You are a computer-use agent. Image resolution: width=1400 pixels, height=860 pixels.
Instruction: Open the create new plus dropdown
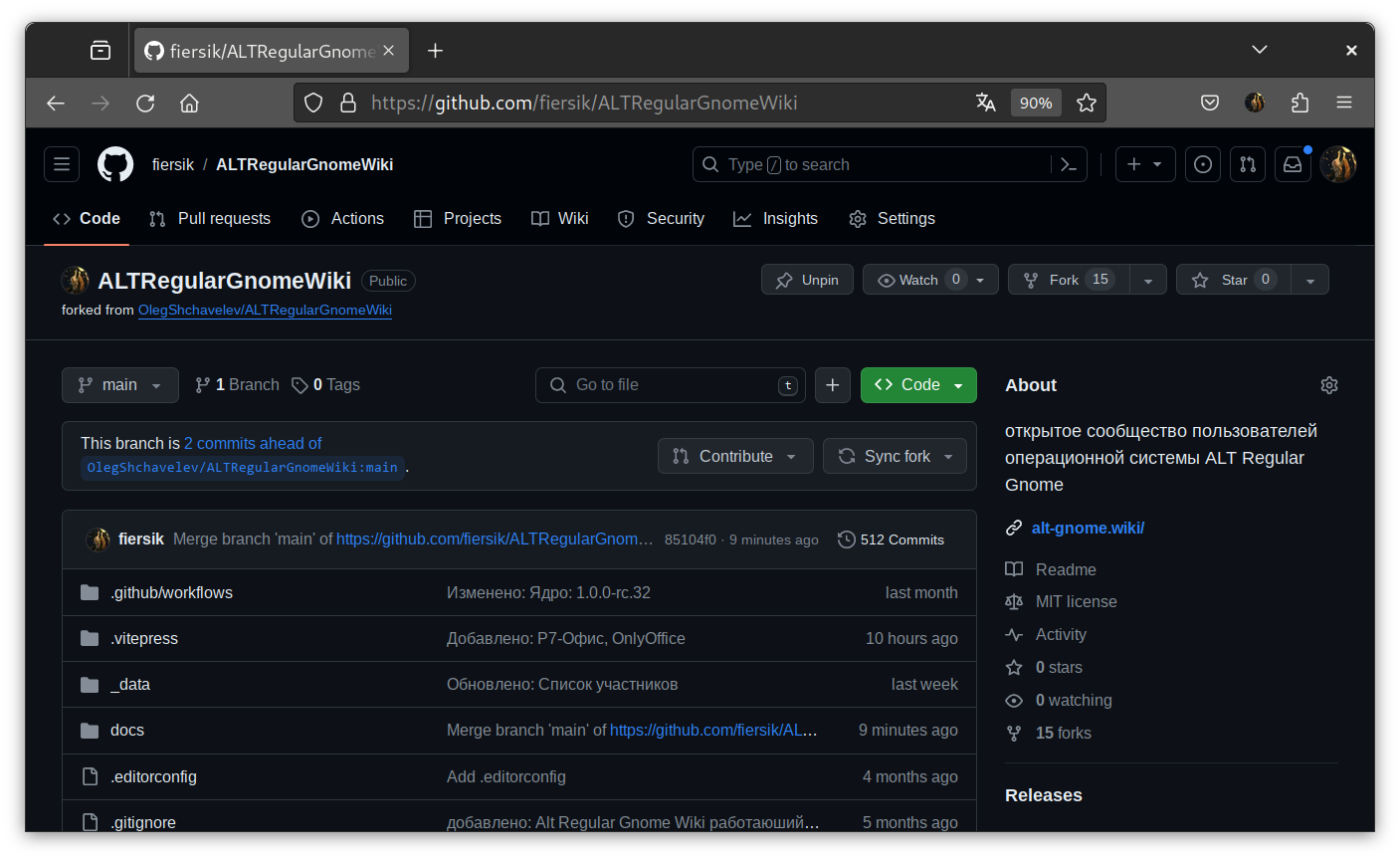(x=1145, y=164)
